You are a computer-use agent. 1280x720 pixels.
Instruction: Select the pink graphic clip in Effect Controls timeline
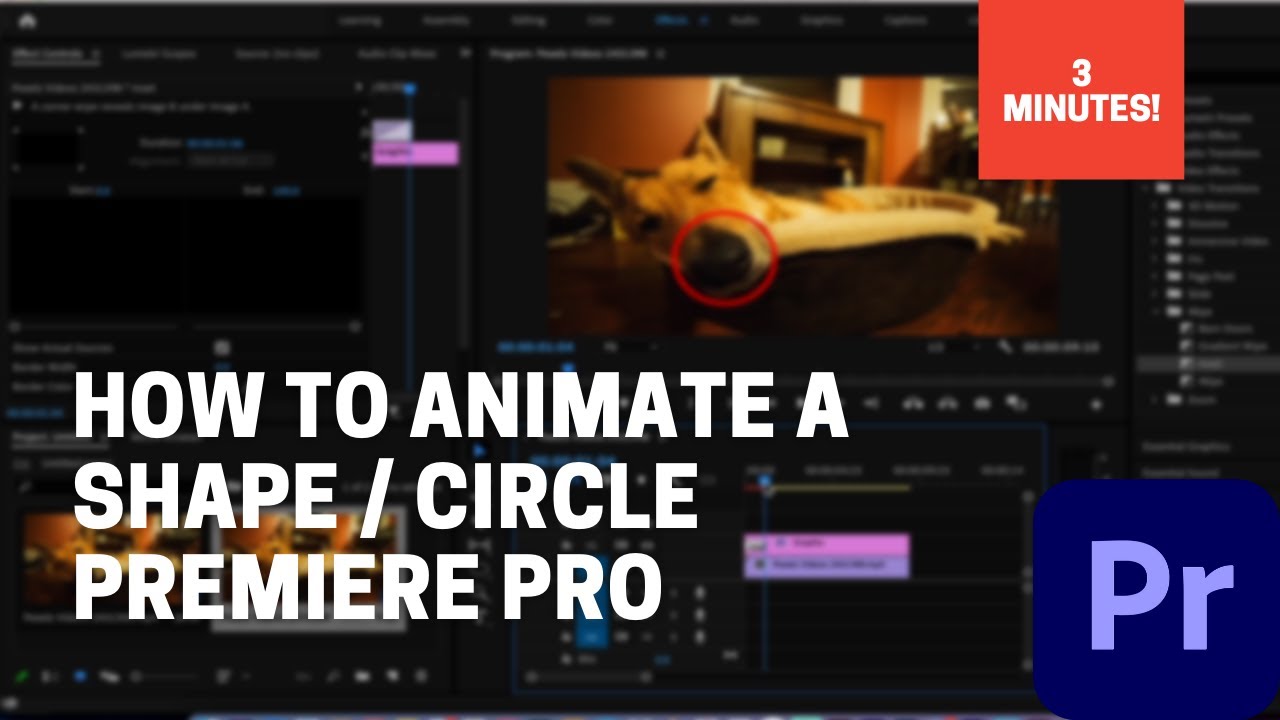(x=415, y=153)
